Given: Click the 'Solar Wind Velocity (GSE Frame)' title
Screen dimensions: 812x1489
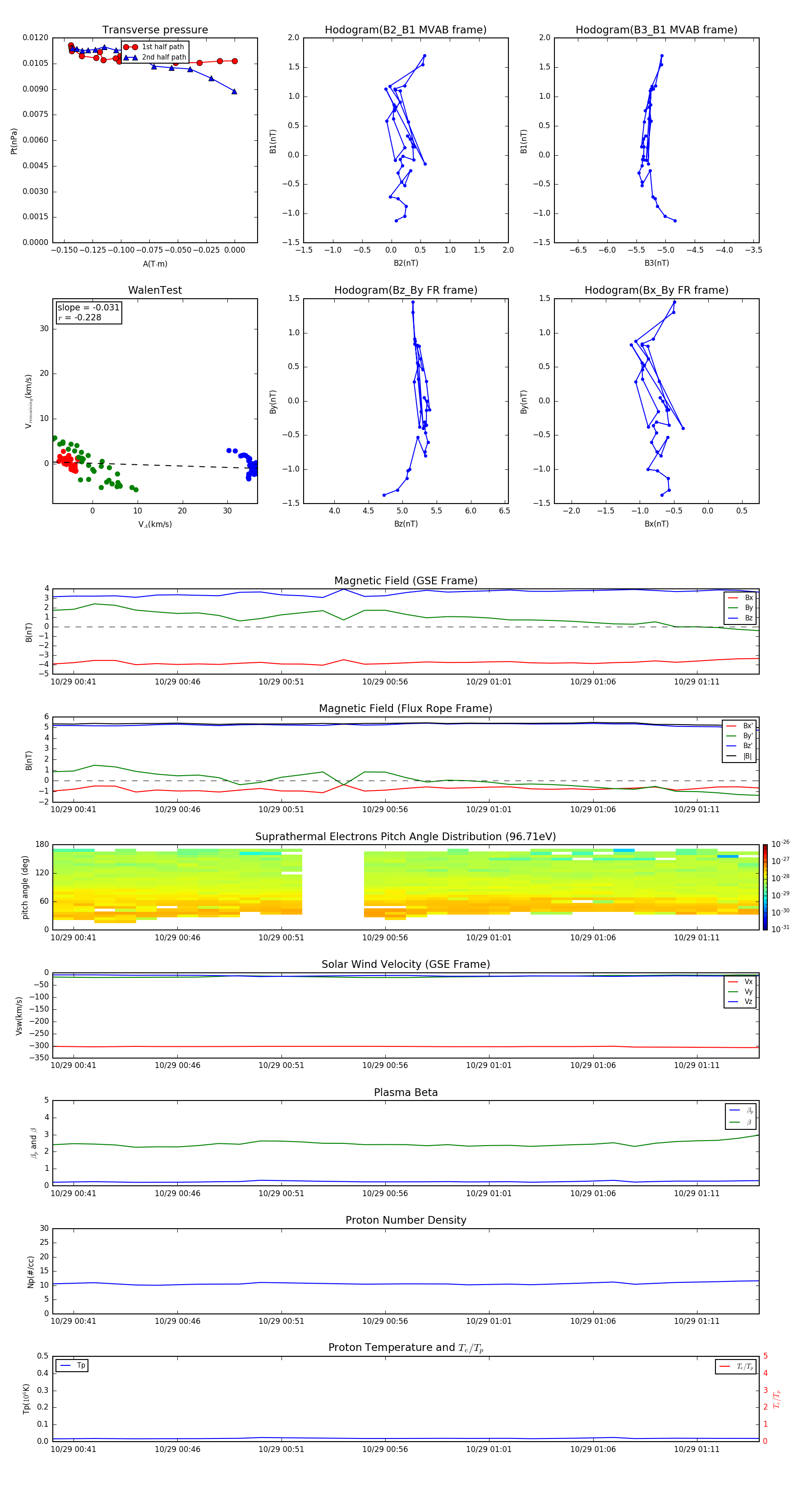Looking at the screenshot, I should (406, 965).
